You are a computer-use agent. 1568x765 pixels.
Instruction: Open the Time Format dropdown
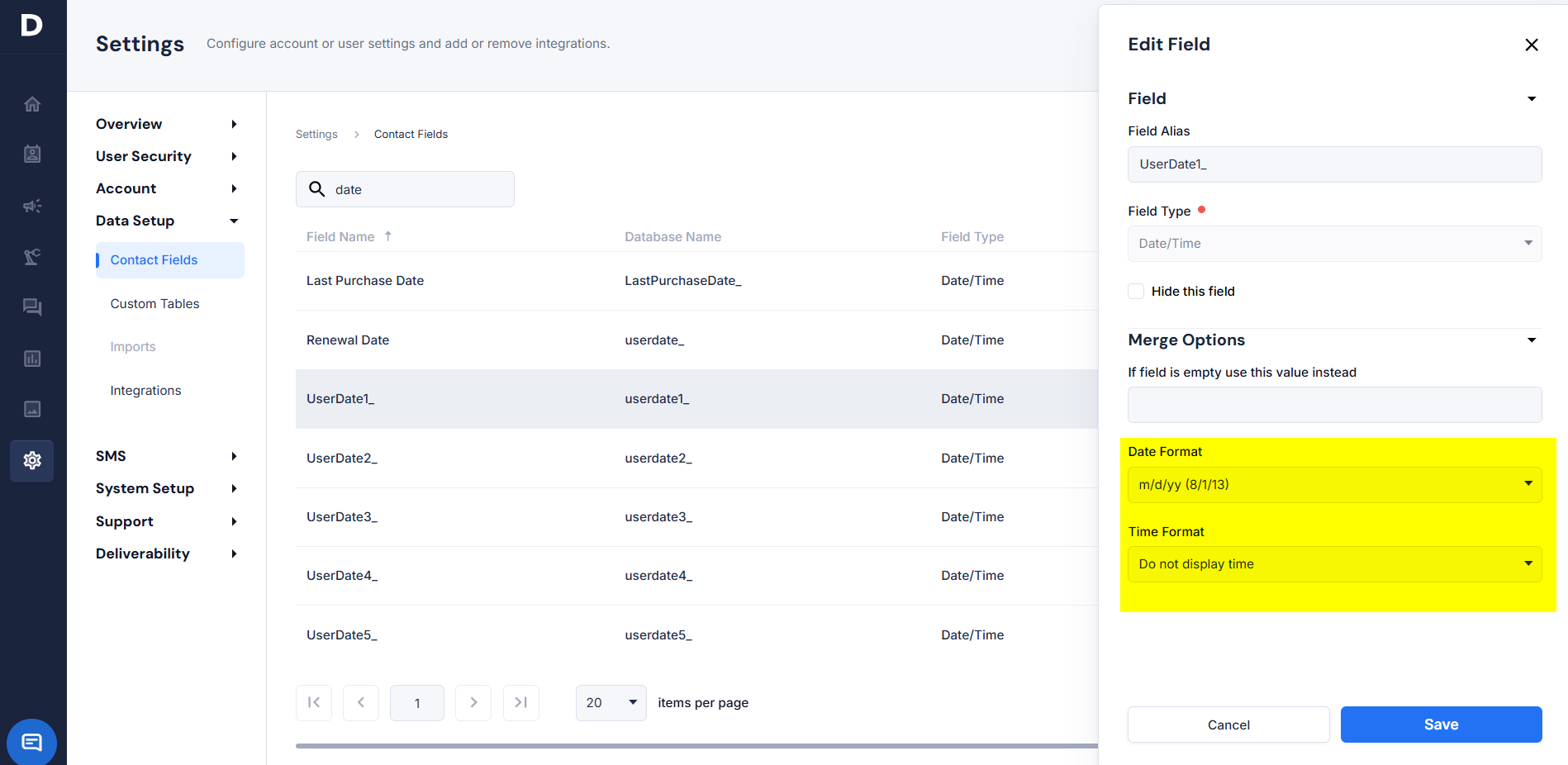pyautogui.click(x=1333, y=564)
